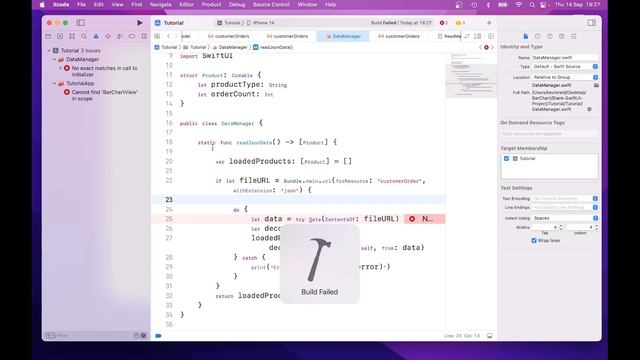Select 'Cannot find BarChartView in scope' issue
The height and width of the screenshot is (360, 640).
(101, 96)
